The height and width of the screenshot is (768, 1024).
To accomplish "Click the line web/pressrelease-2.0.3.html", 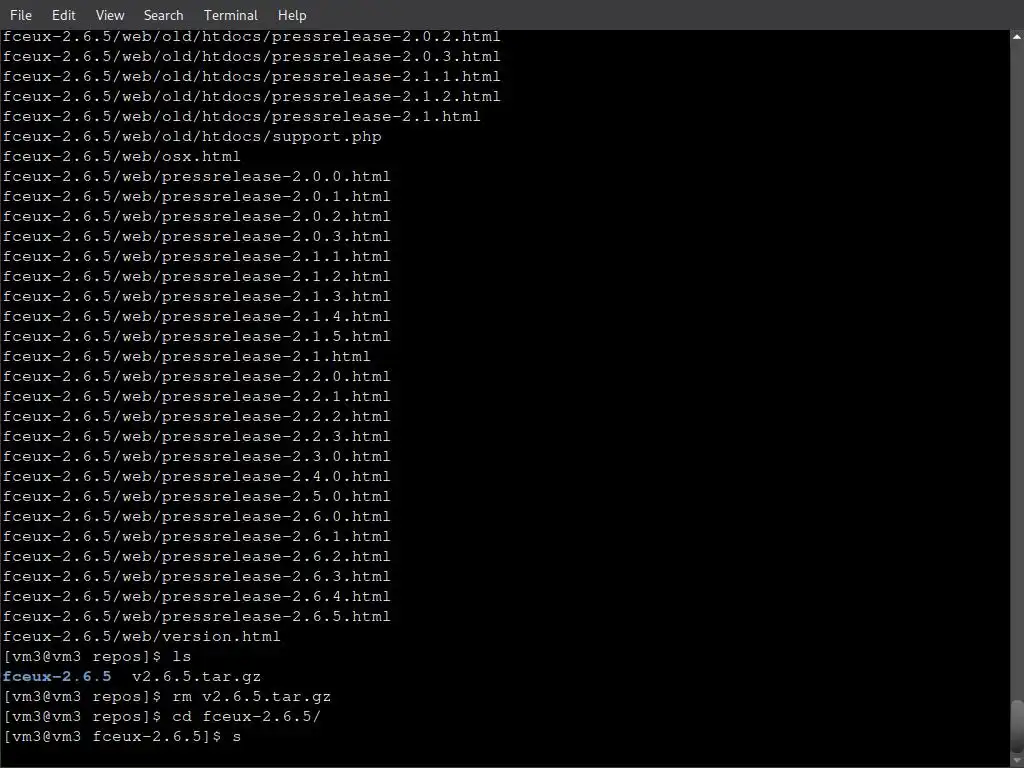I will point(197,236).
